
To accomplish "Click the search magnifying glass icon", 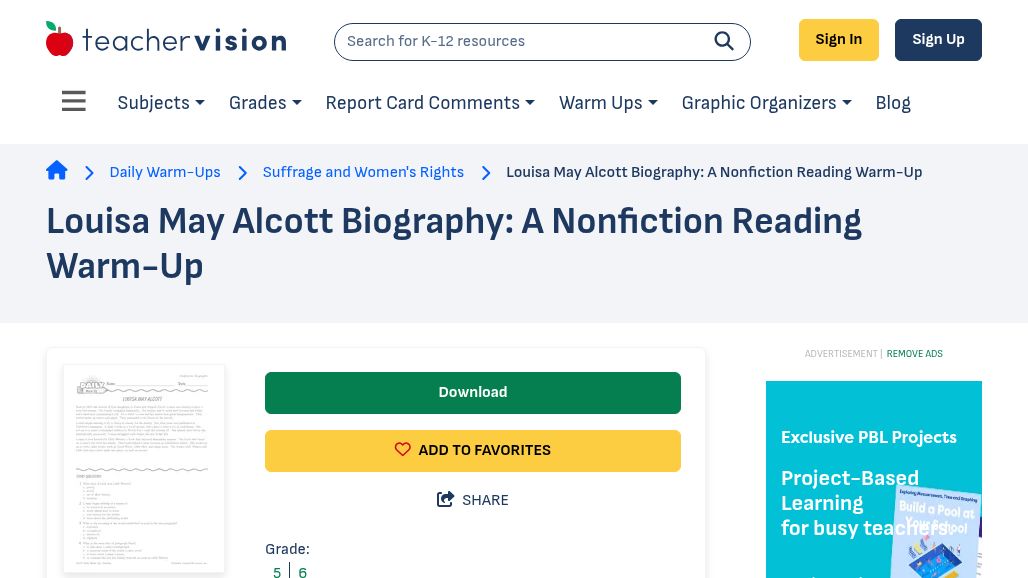I will point(724,41).
